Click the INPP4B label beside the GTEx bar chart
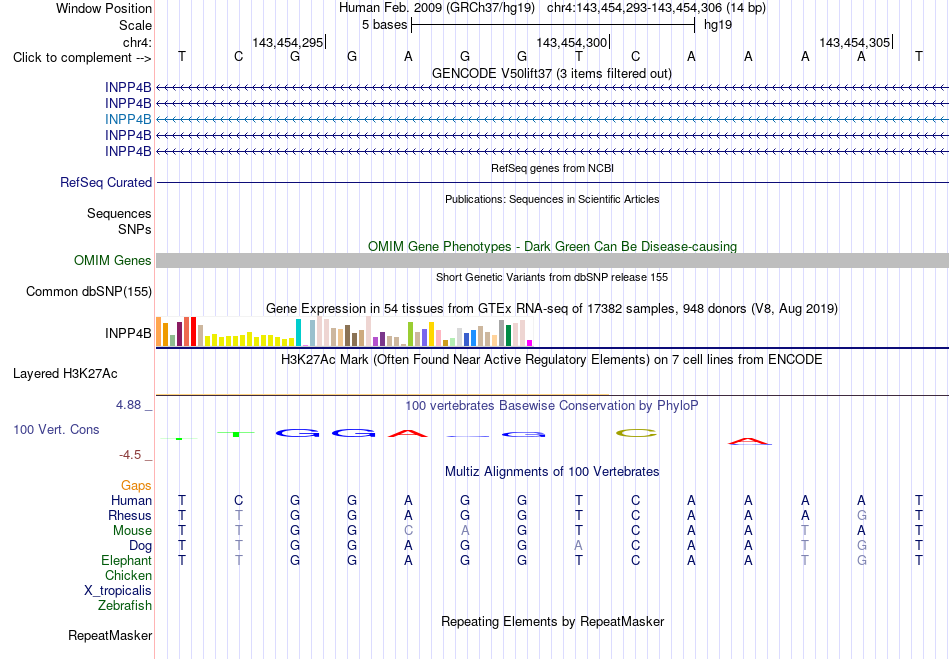This screenshot has width=950, height=659. point(128,333)
